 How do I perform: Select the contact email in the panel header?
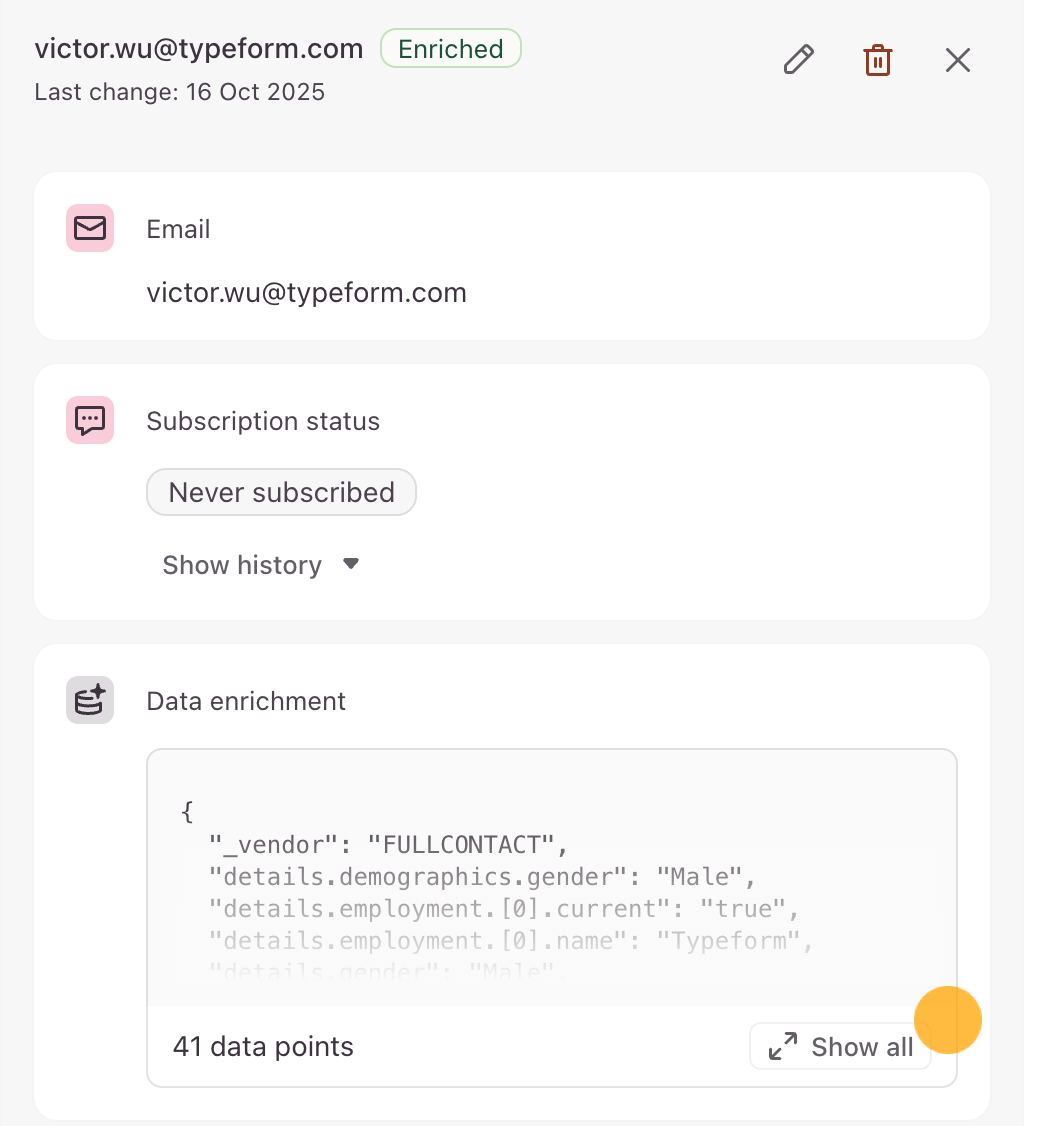point(199,49)
